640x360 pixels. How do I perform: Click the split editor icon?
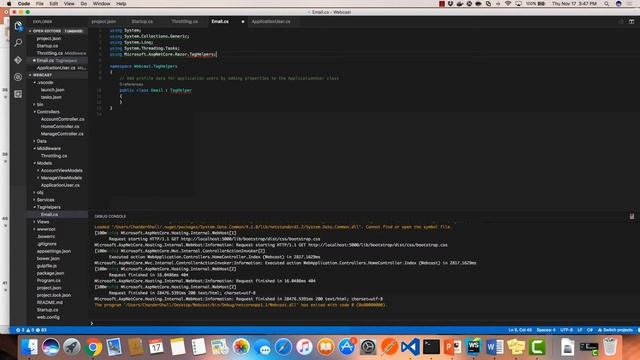(x=631, y=21)
